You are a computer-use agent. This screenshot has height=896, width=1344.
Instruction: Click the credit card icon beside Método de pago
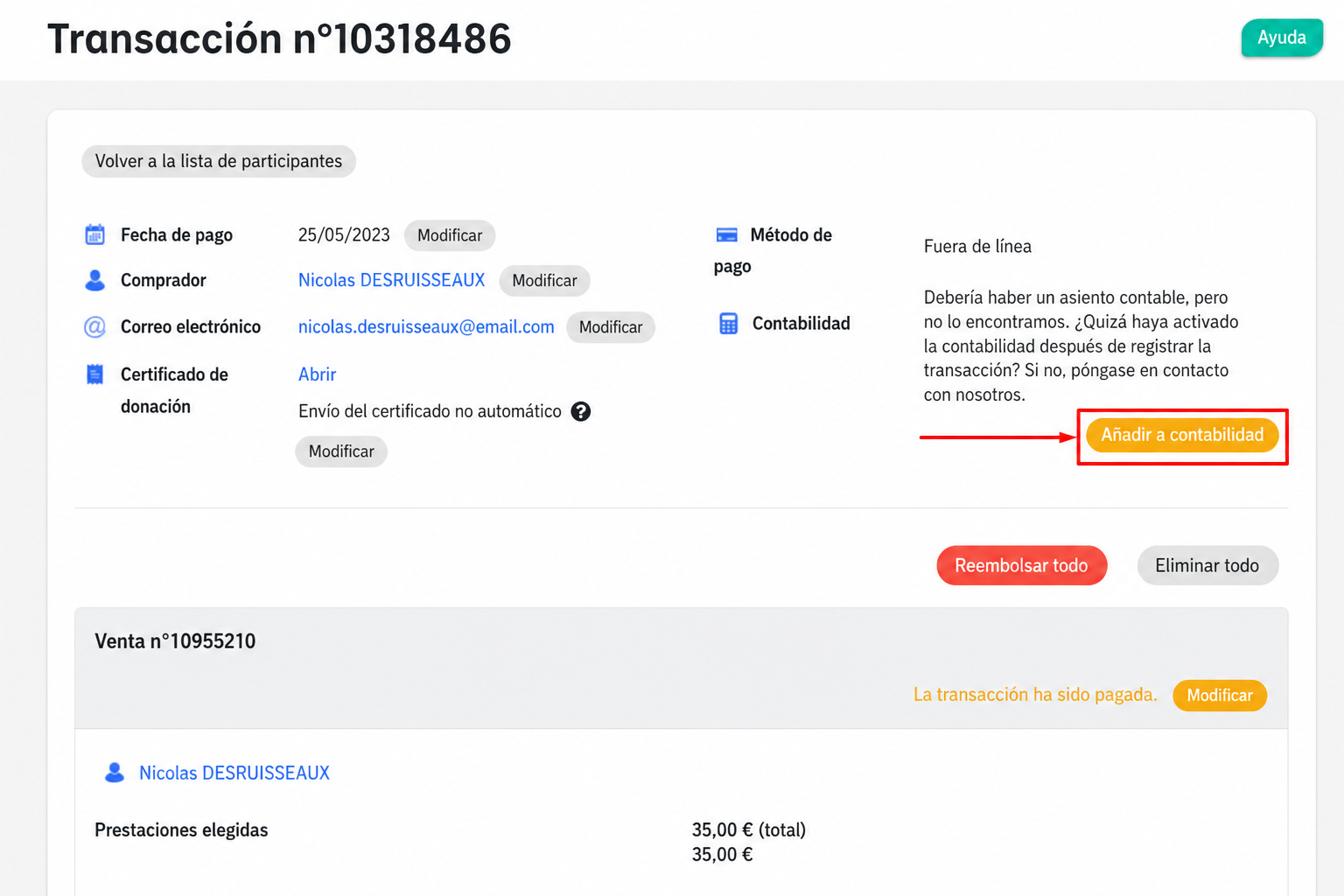coord(726,234)
